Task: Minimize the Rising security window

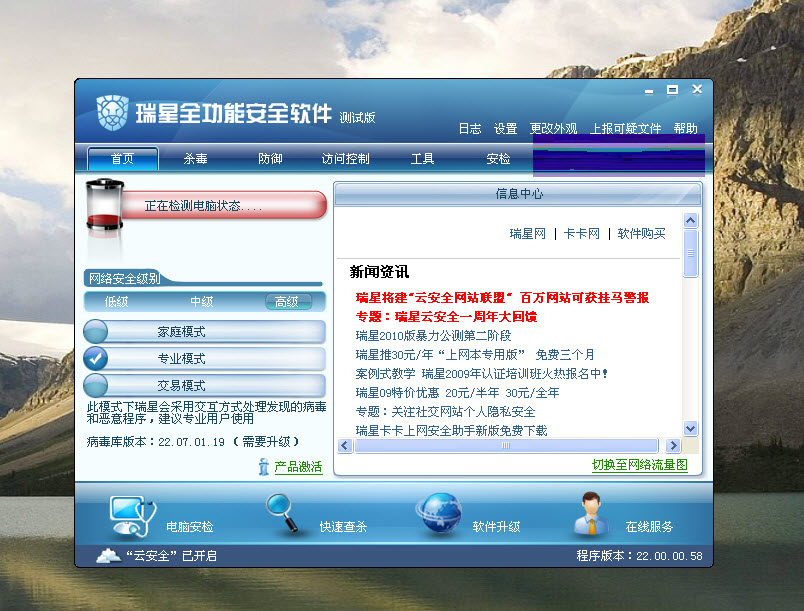Action: point(649,91)
